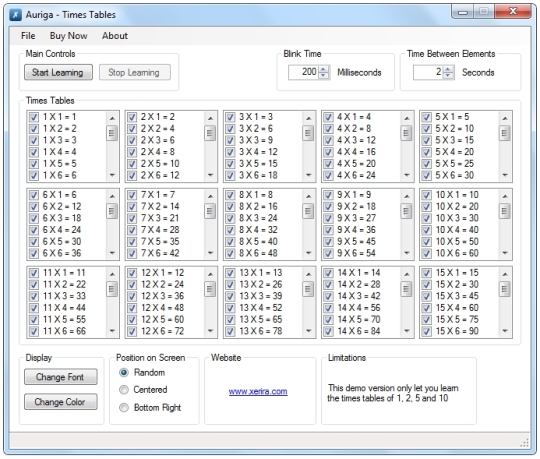Screen dimensions: 540x459
Task: Open the File menu
Action: point(28,36)
